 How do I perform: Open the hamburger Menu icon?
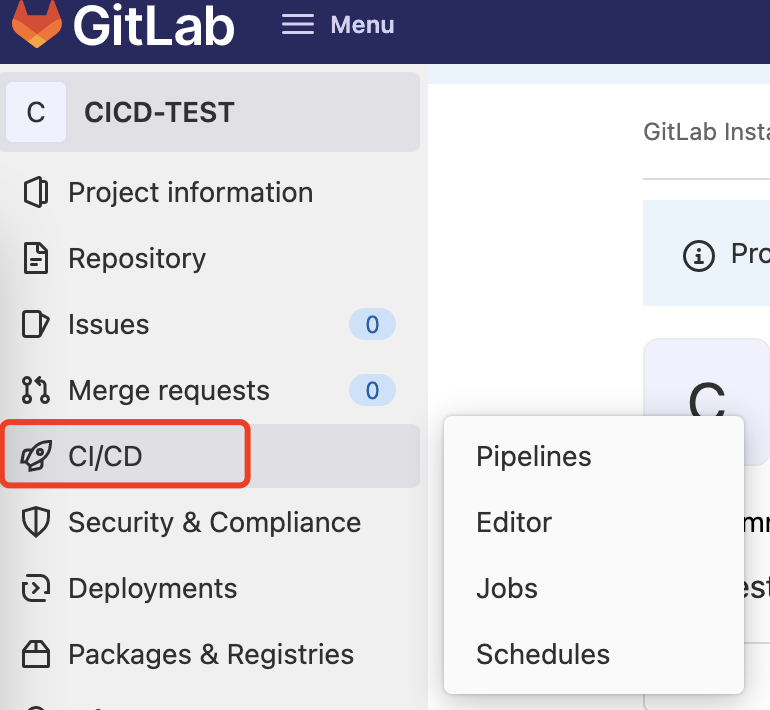click(x=298, y=24)
